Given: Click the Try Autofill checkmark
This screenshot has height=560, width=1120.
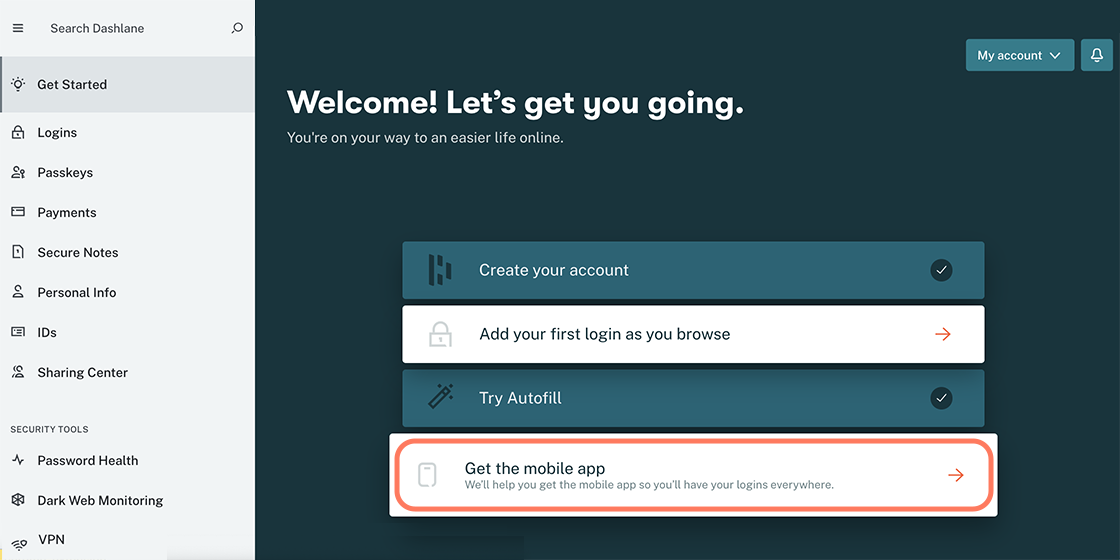Looking at the screenshot, I should click(x=941, y=398).
